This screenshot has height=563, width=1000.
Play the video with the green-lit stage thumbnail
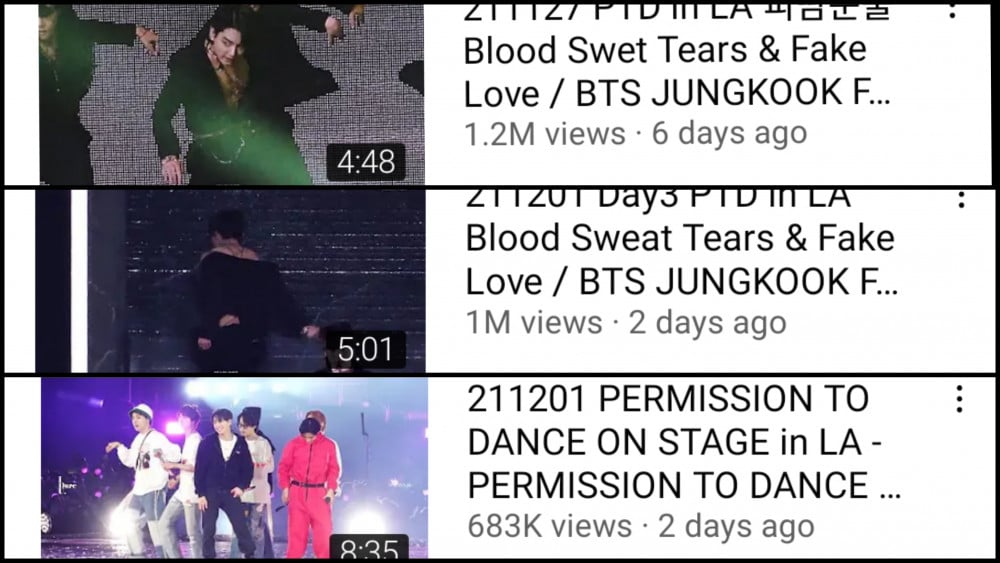(231, 94)
